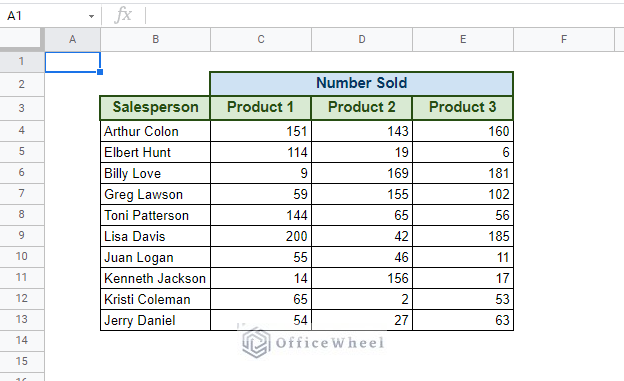This screenshot has height=381, width=624.
Task: Open the Name box dropdown arrow
Action: 92,16
